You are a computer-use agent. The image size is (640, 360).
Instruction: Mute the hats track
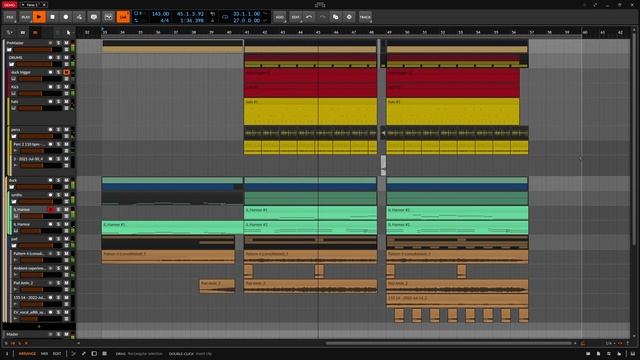click(x=66, y=102)
